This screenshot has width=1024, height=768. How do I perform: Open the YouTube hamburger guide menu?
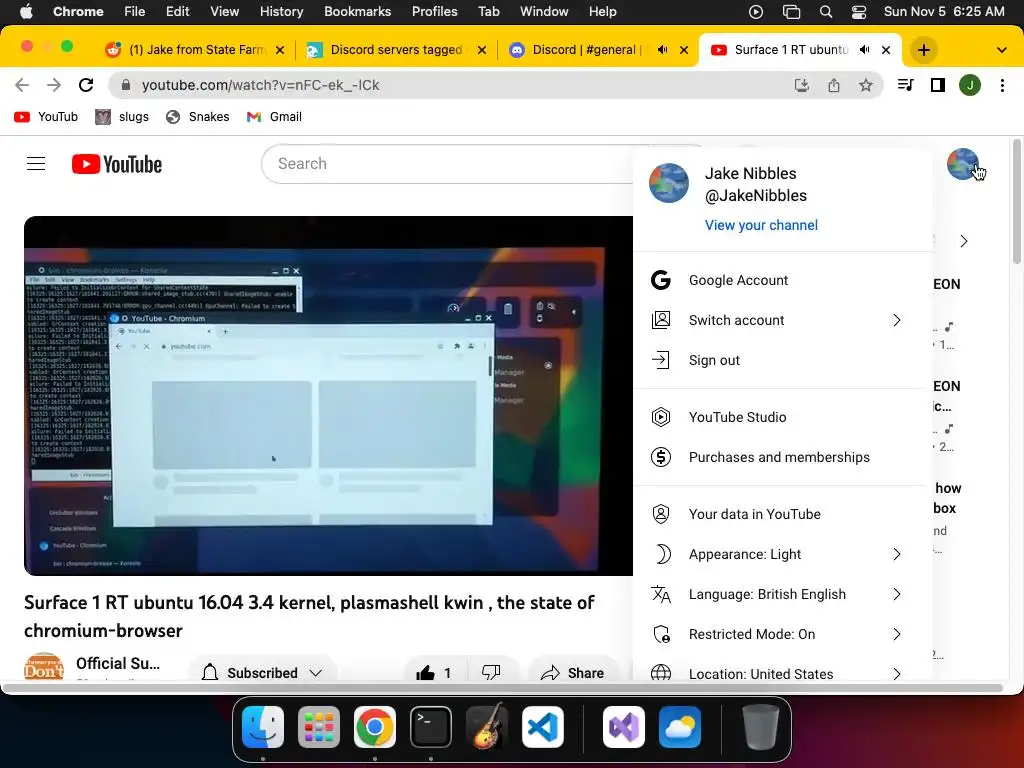coord(36,164)
